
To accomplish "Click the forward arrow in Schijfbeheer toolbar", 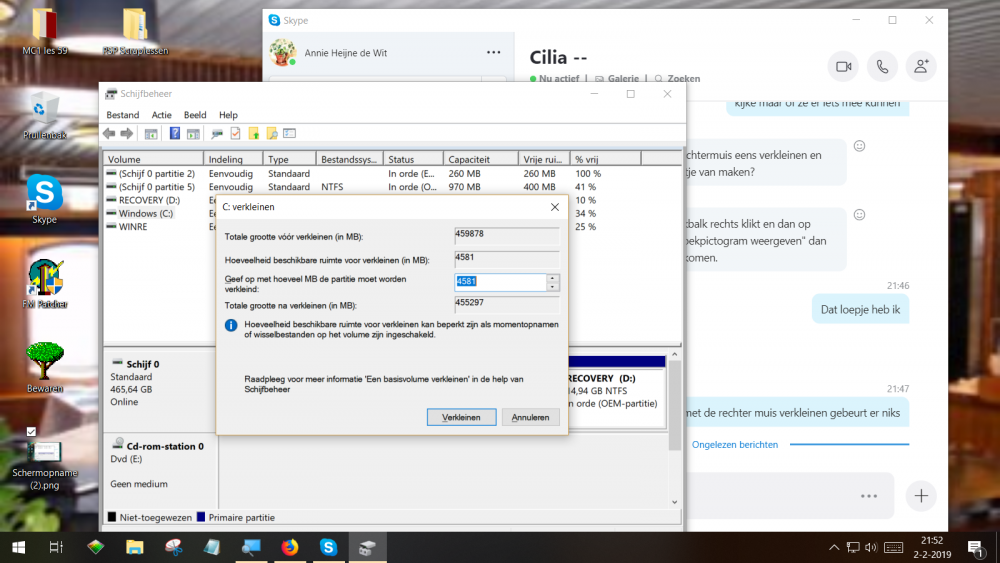I will click(127, 133).
